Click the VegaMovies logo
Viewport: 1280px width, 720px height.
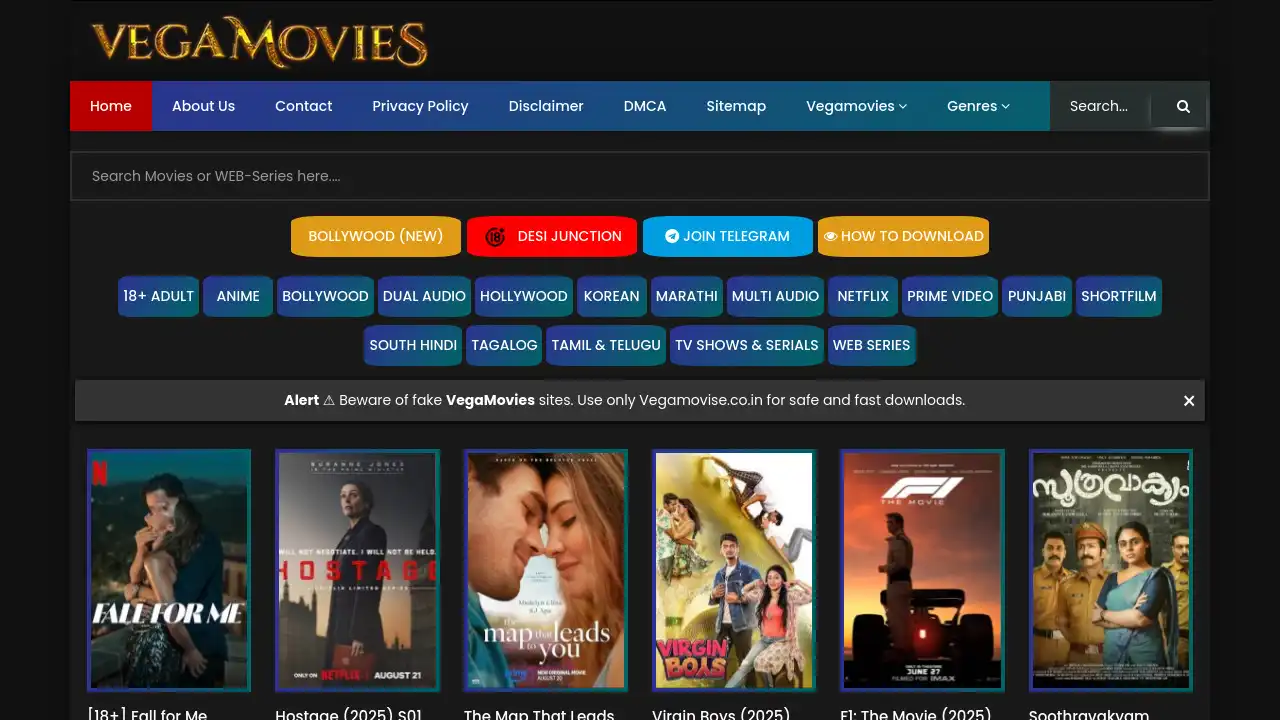259,42
